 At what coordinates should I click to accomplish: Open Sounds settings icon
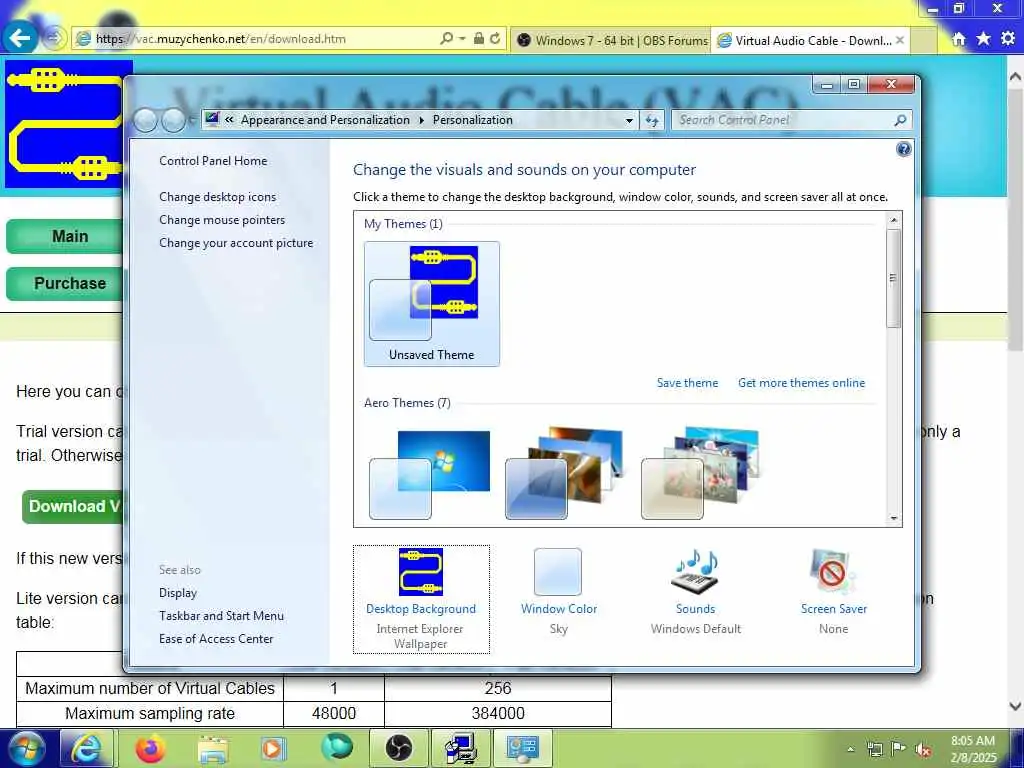pyautogui.click(x=695, y=572)
